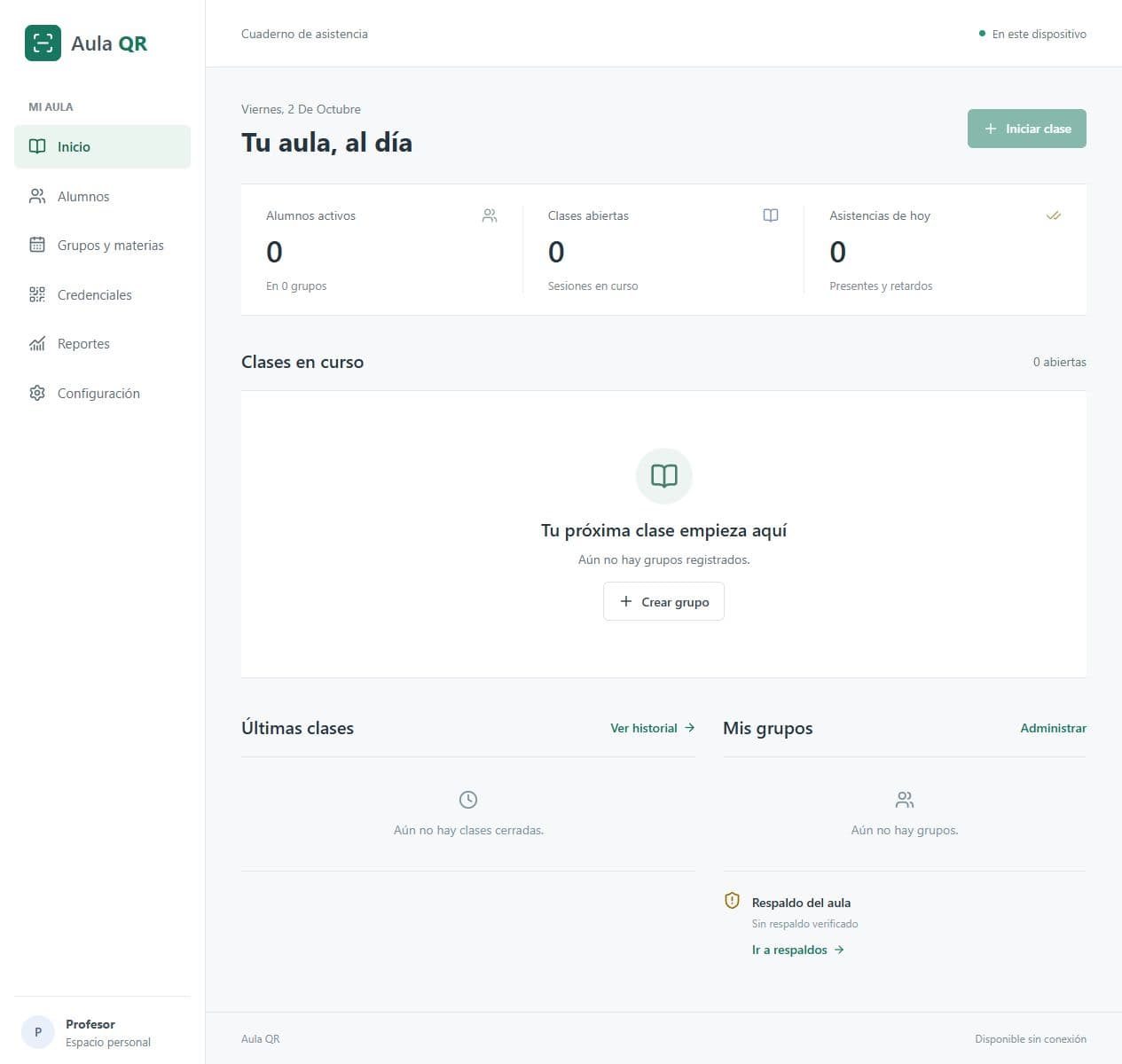Click the 'Asistencias de hoy' label
This screenshot has width=1122, height=1064.
[880, 215]
